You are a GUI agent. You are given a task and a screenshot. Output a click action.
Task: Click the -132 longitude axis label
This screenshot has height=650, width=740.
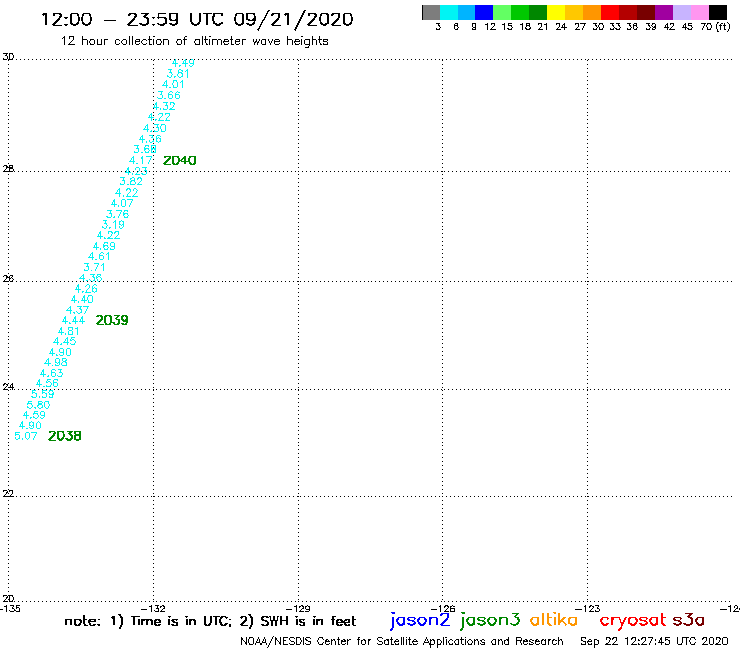pyautogui.click(x=153, y=608)
